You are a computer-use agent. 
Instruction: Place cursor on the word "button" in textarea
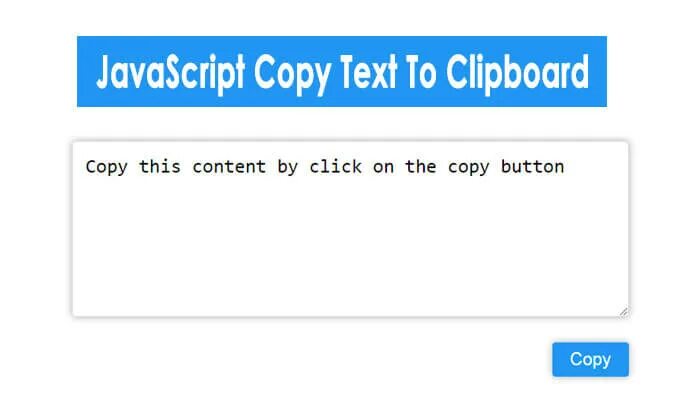pos(533,167)
